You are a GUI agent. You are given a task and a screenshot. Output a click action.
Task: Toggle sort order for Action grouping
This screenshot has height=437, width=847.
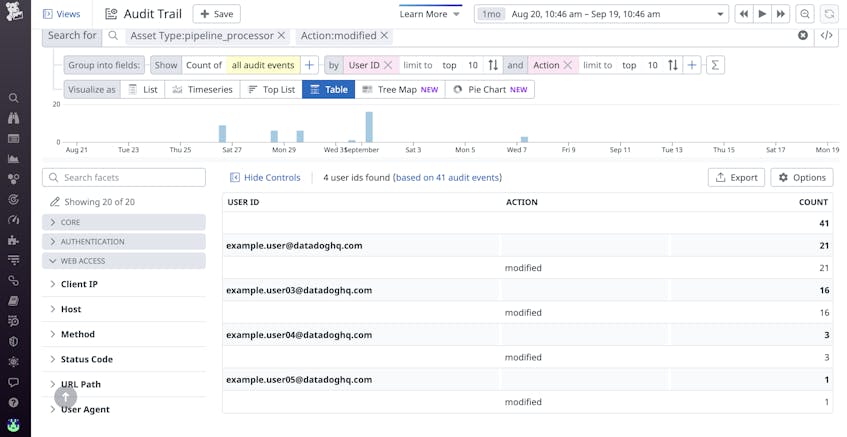(673, 65)
